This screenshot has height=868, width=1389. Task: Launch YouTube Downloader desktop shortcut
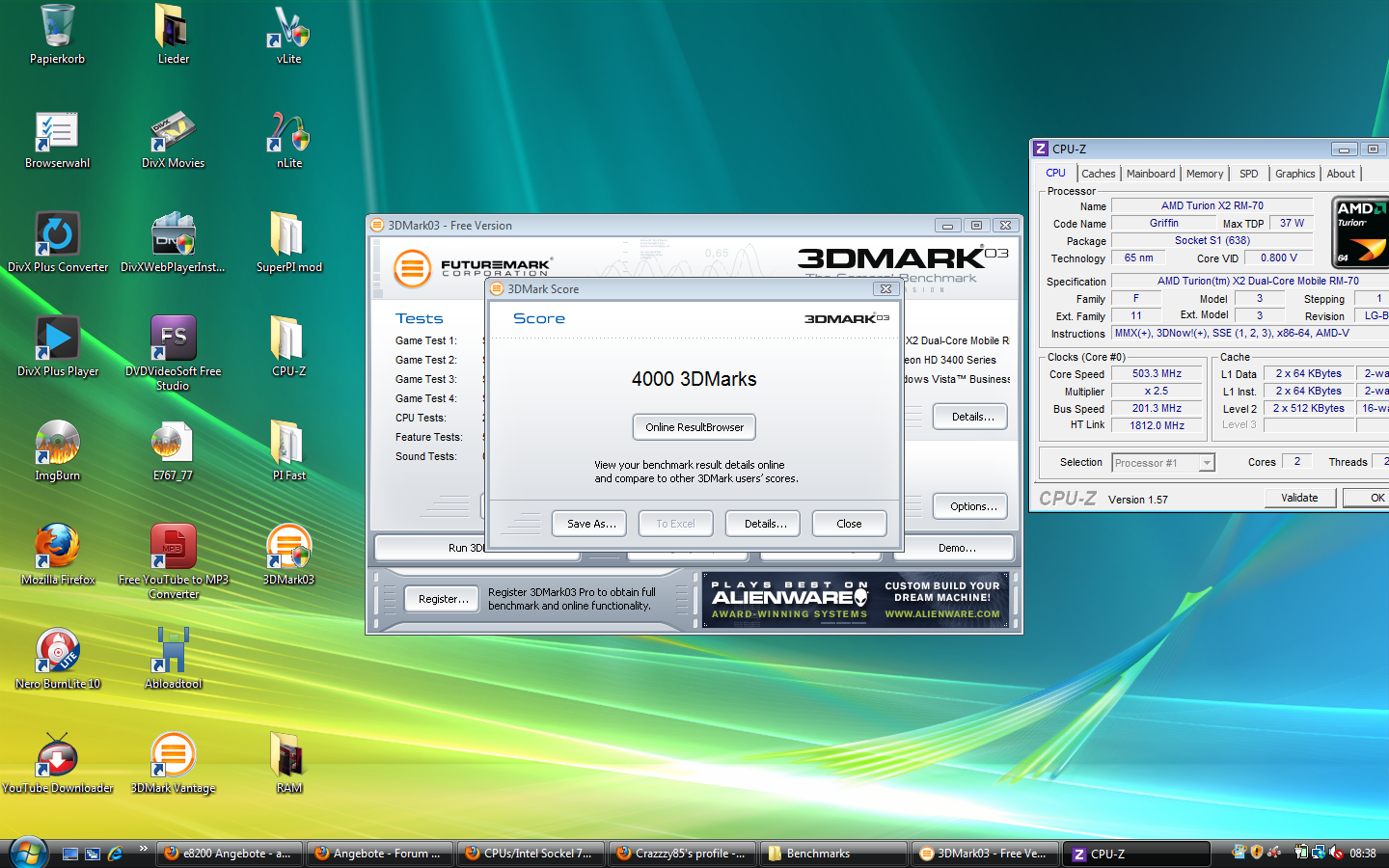coord(57,765)
